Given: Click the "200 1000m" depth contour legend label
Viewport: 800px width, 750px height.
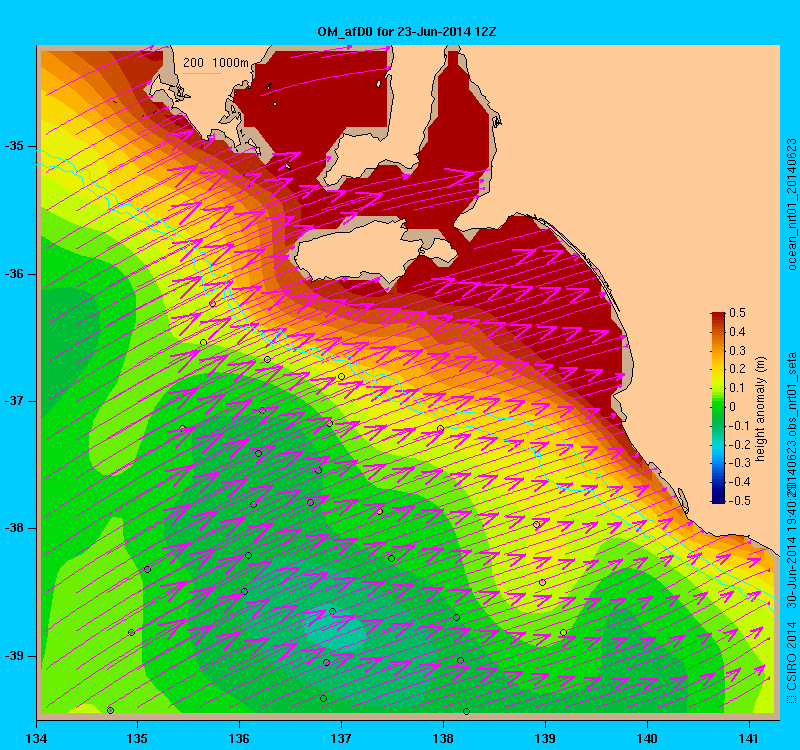Looking at the screenshot, I should point(216,62).
